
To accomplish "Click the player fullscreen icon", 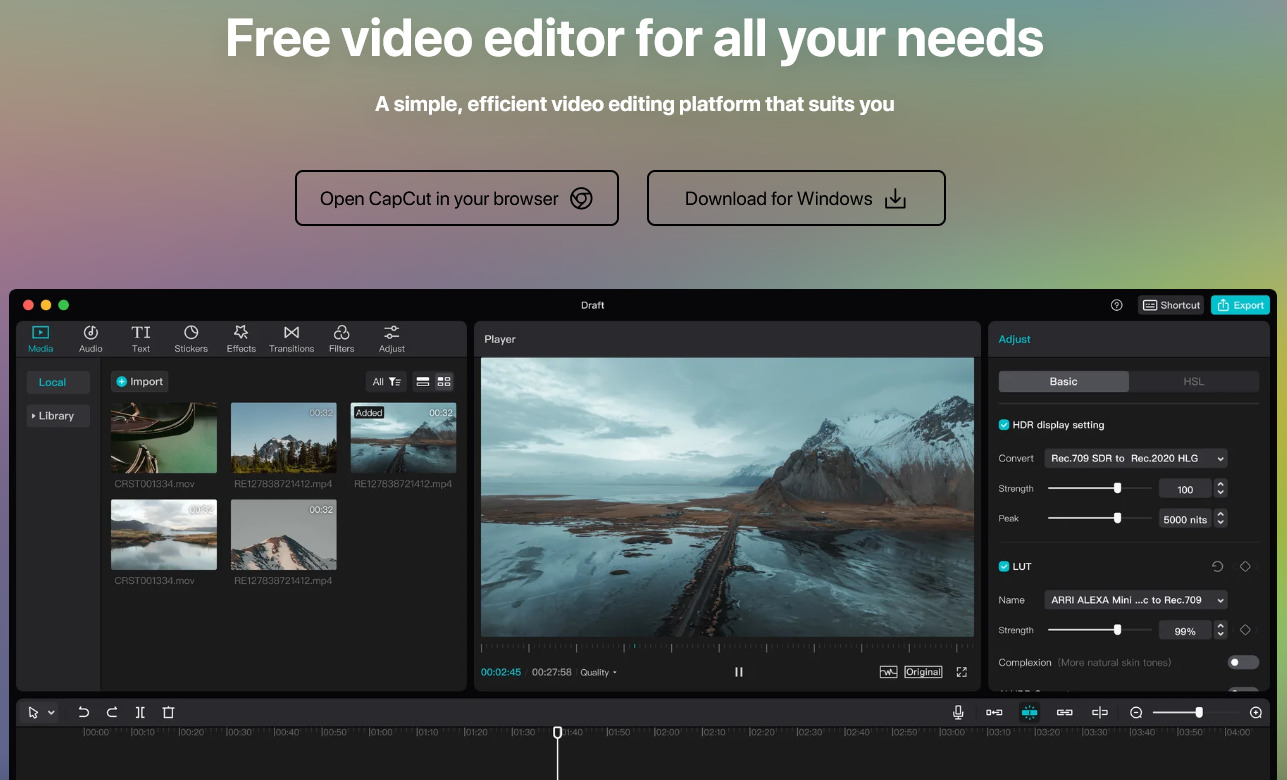I will pyautogui.click(x=962, y=672).
